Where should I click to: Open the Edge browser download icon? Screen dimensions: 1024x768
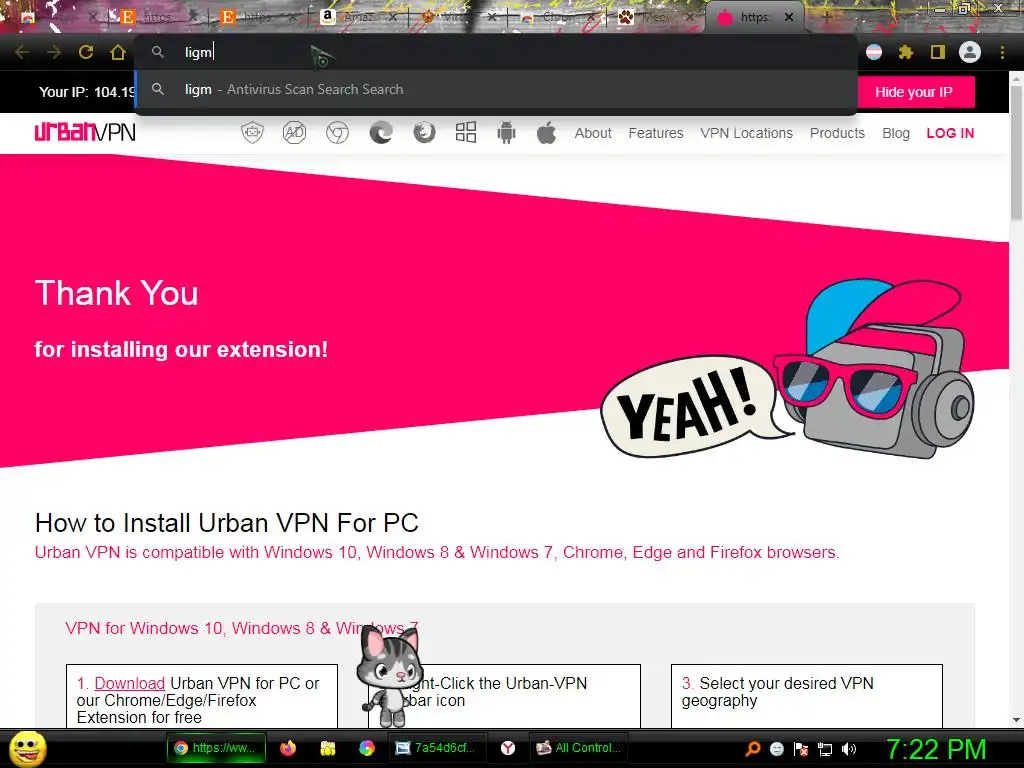[381, 133]
